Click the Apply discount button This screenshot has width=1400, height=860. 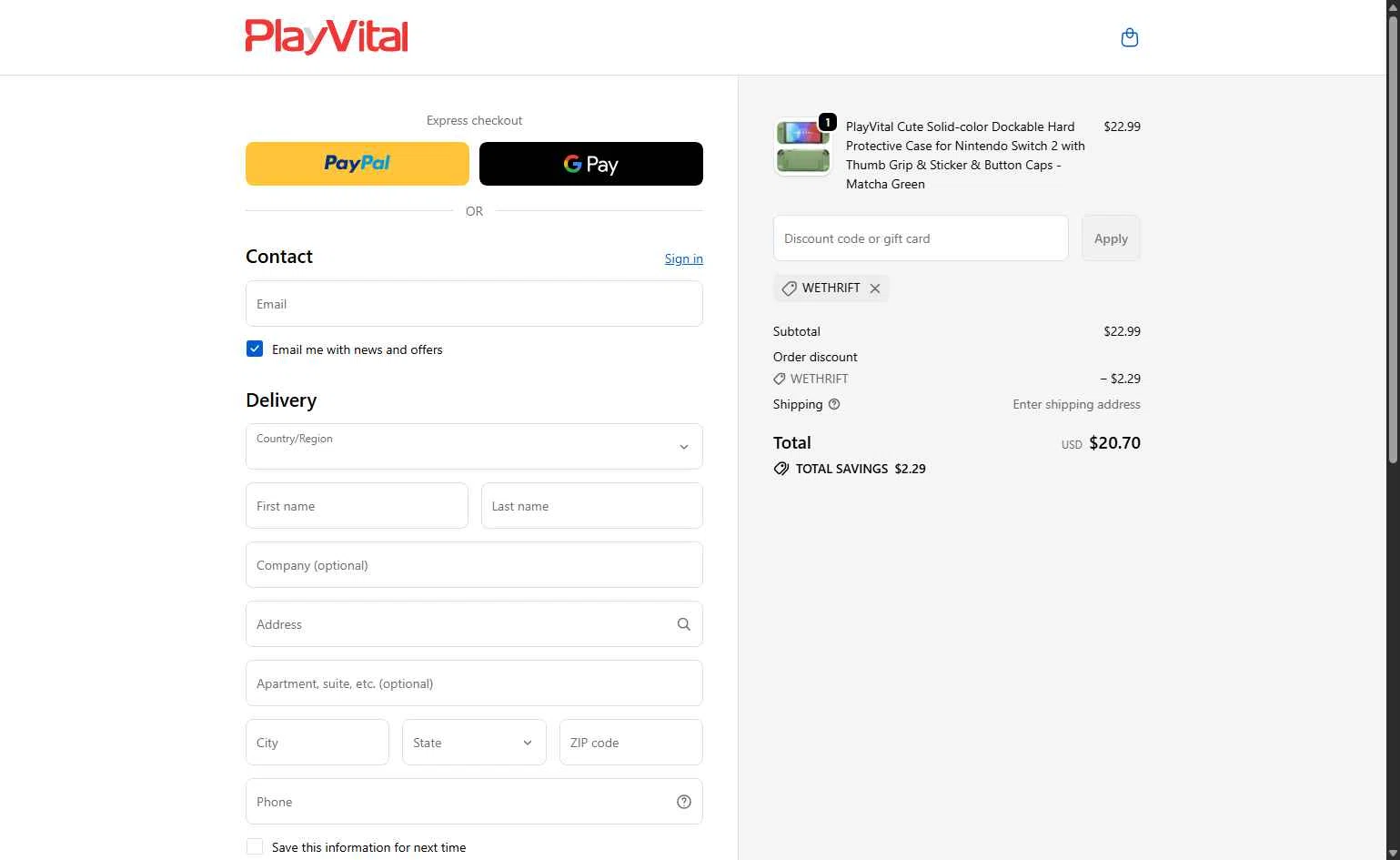[1111, 238]
